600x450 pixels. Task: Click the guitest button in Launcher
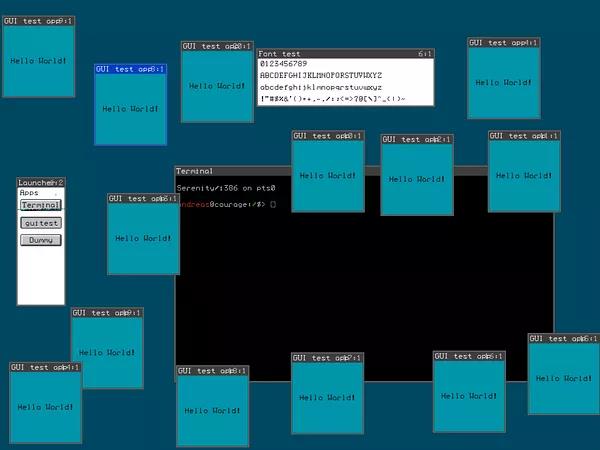41,223
